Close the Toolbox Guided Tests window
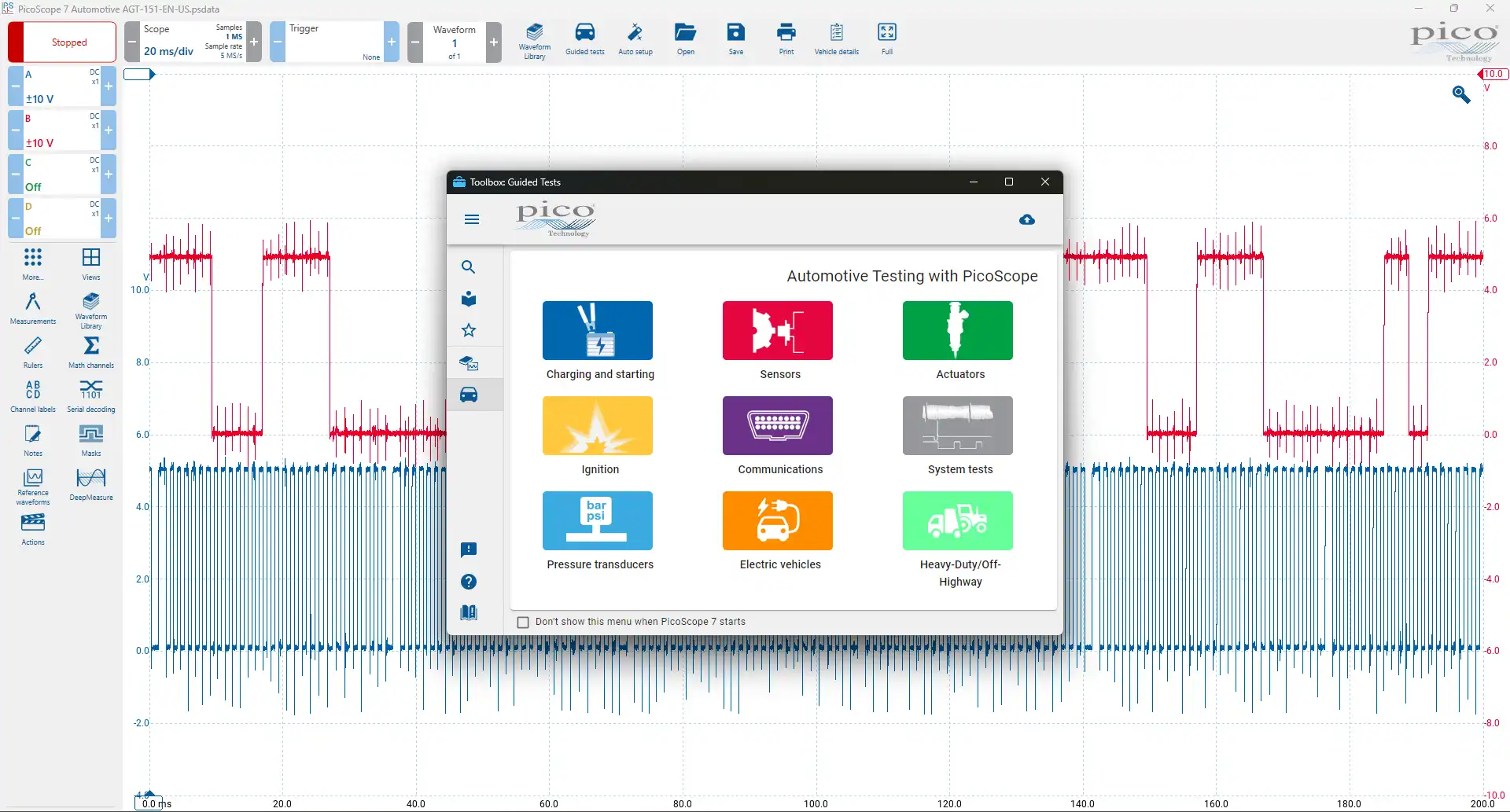This screenshot has height=812, width=1510. [1045, 182]
